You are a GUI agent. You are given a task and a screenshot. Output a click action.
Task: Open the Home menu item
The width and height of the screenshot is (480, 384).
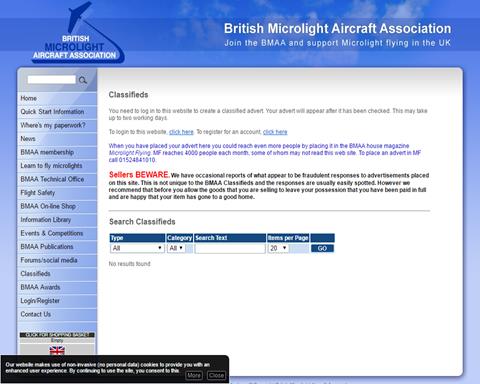tap(57, 98)
